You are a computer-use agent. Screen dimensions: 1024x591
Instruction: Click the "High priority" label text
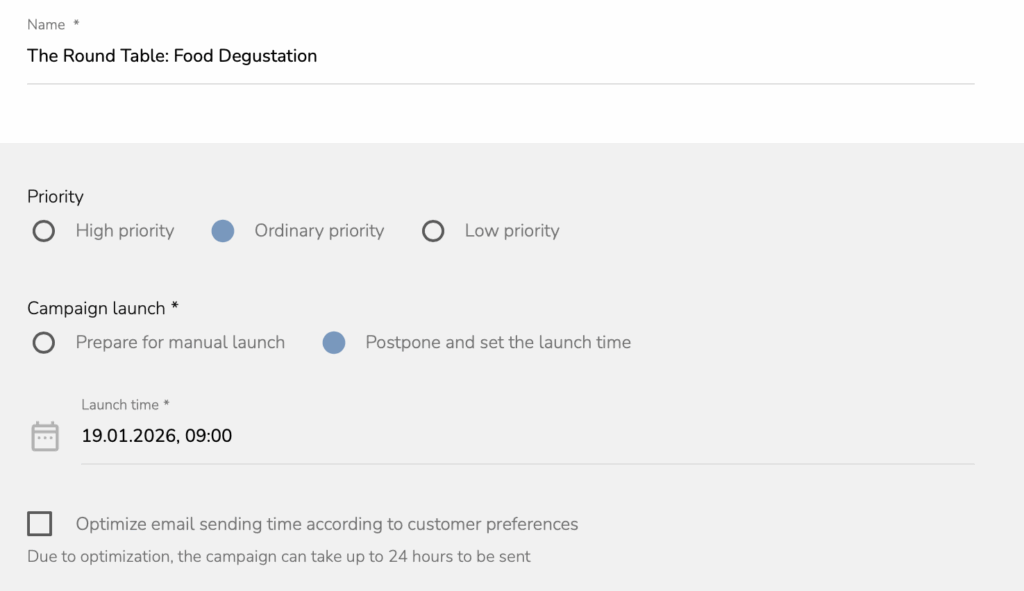pos(125,231)
